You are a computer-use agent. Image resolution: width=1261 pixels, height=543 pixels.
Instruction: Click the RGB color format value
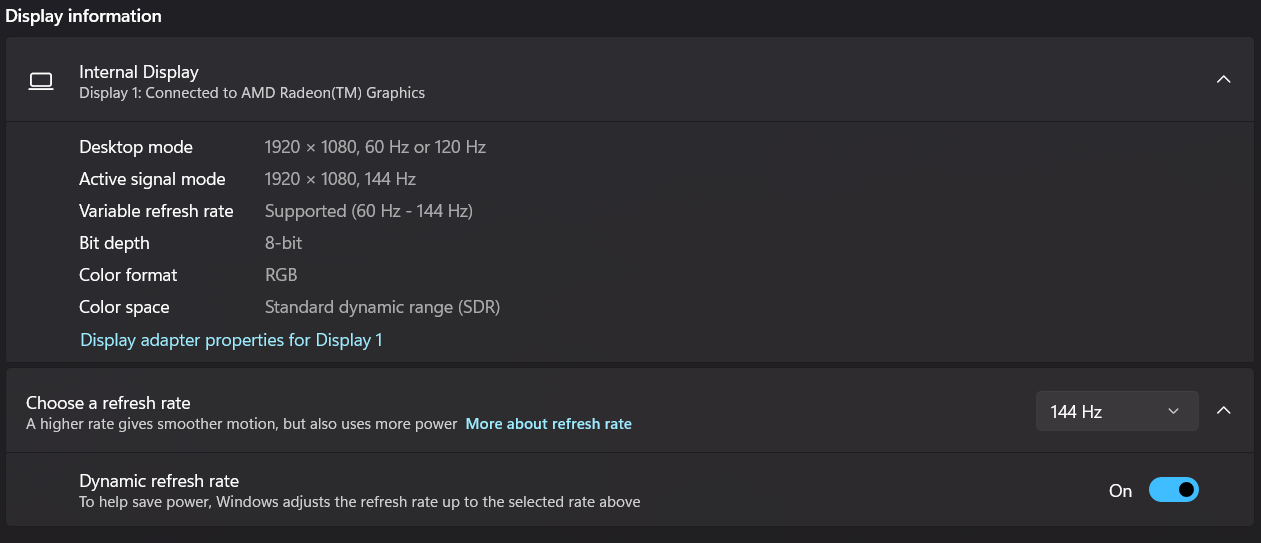point(281,275)
